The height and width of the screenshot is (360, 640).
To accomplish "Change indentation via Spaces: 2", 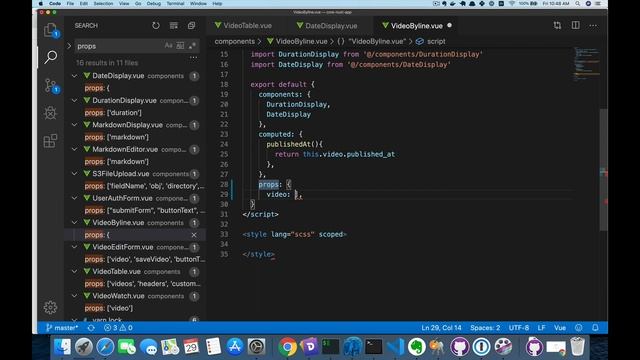I will [485, 328].
